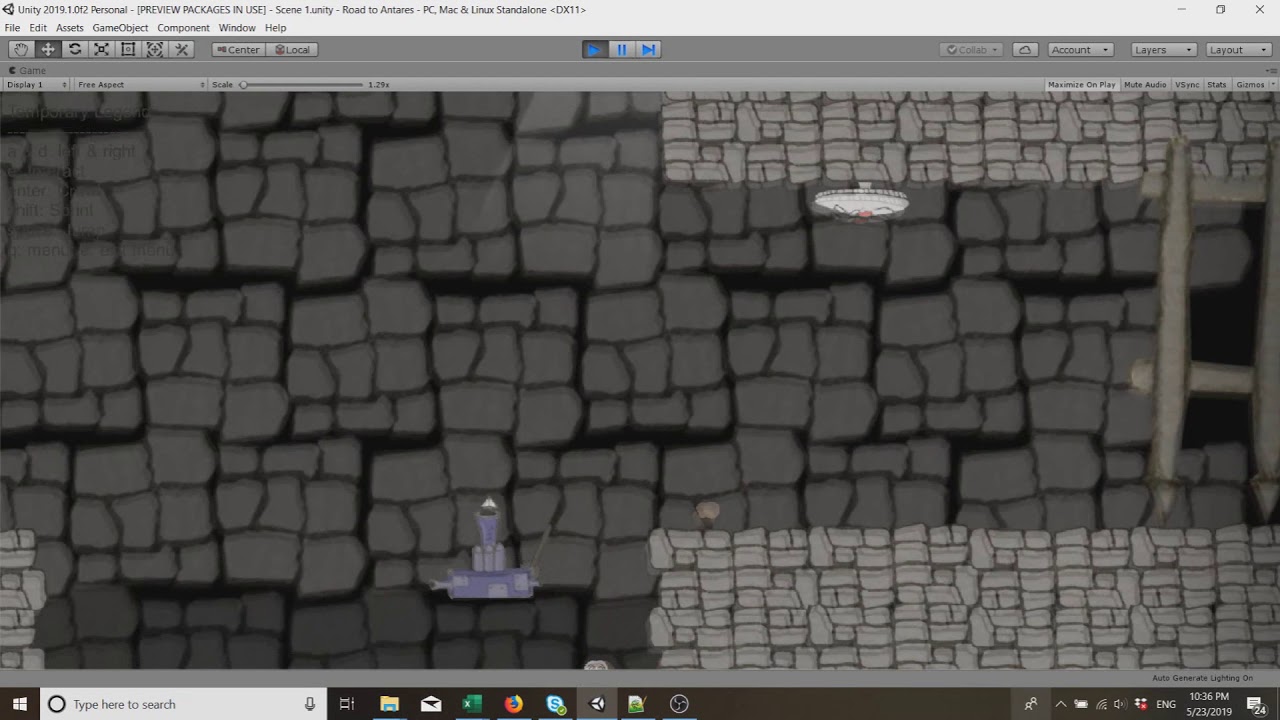1280x720 pixels.
Task: Open the Window menu
Action: [x=237, y=28]
